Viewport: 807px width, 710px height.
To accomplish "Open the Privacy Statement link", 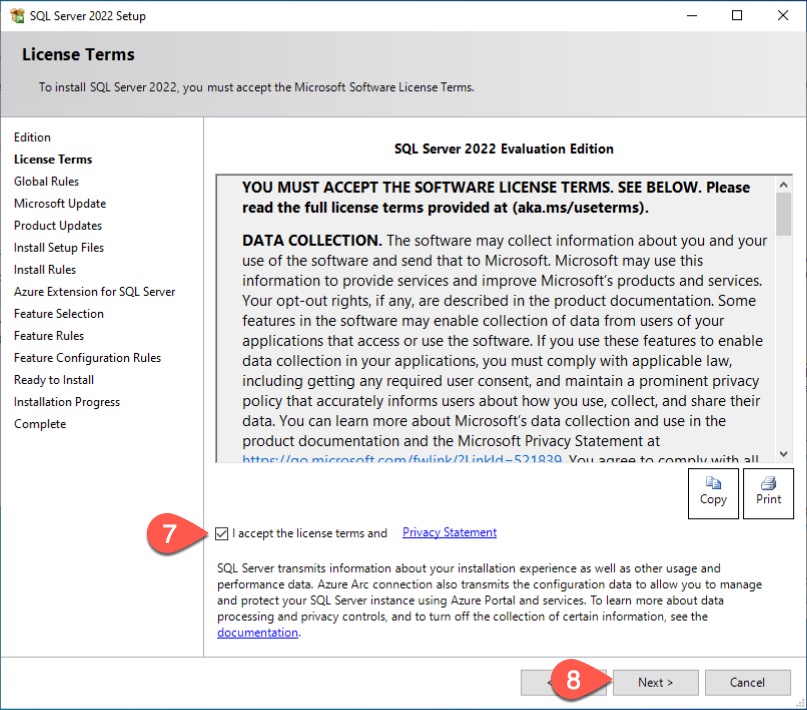I will 449,533.
